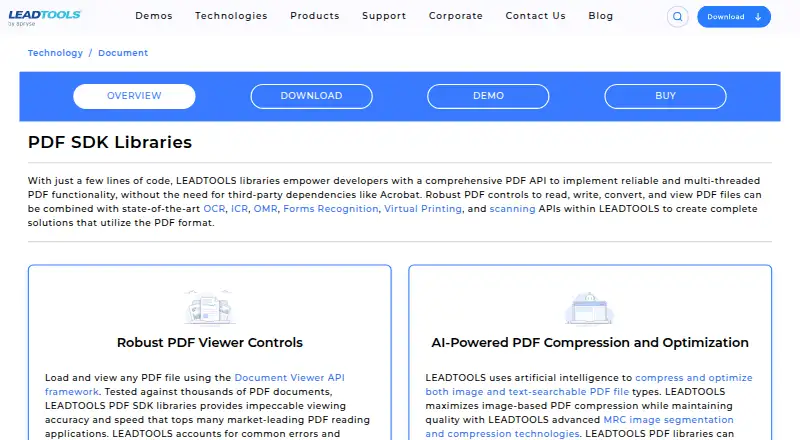Follow the Technology breadcrumb link
This screenshot has width=800, height=440.
pyautogui.click(x=55, y=53)
